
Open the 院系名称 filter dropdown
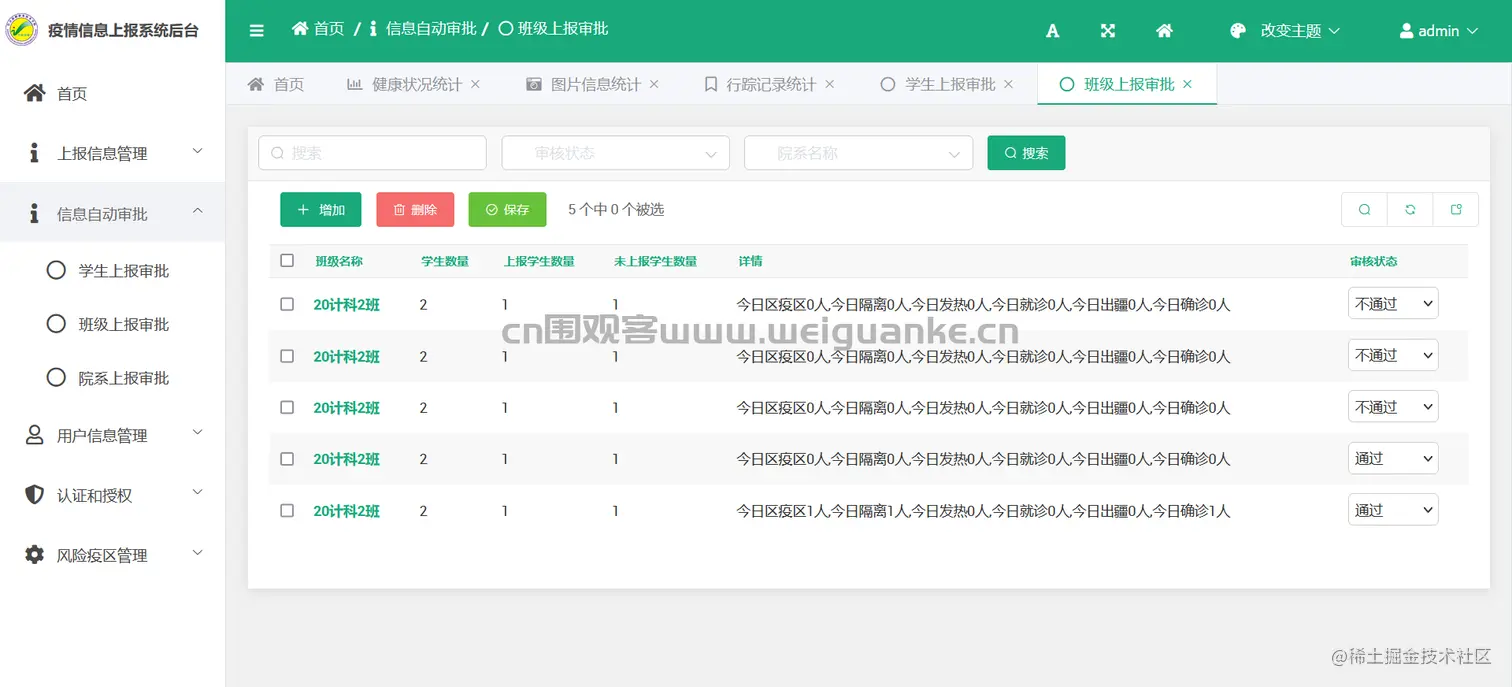(x=858, y=153)
